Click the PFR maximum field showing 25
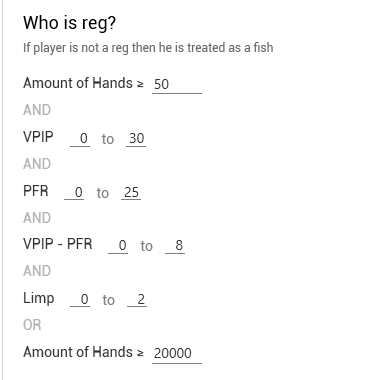 point(131,192)
